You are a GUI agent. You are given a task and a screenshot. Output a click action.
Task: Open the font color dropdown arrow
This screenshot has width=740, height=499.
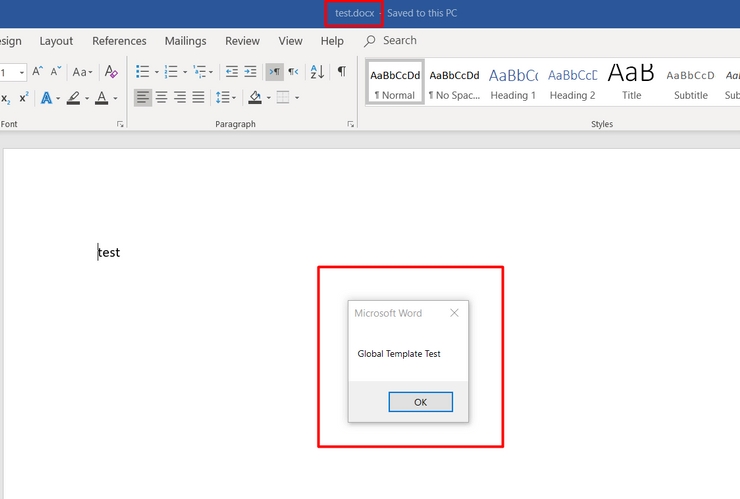[115, 98]
